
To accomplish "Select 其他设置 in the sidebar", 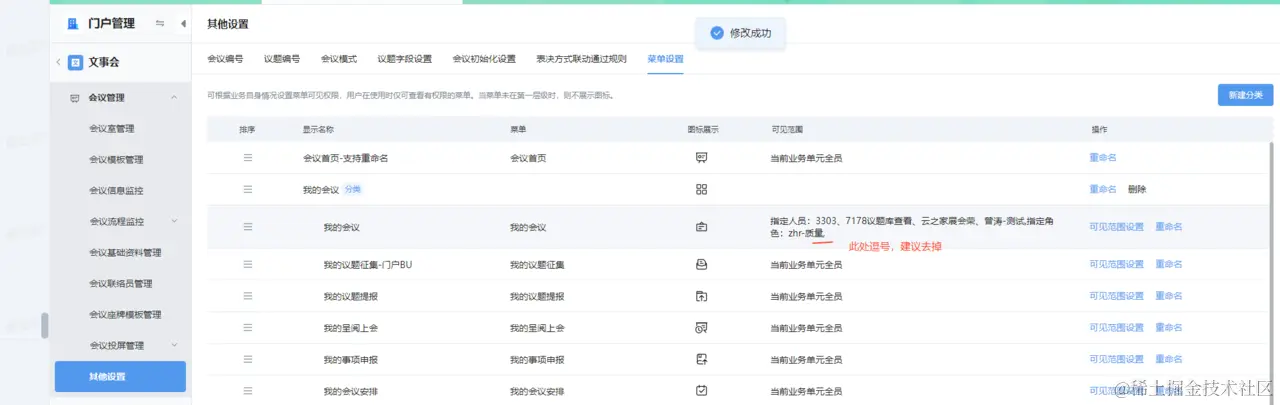I will click(120, 377).
